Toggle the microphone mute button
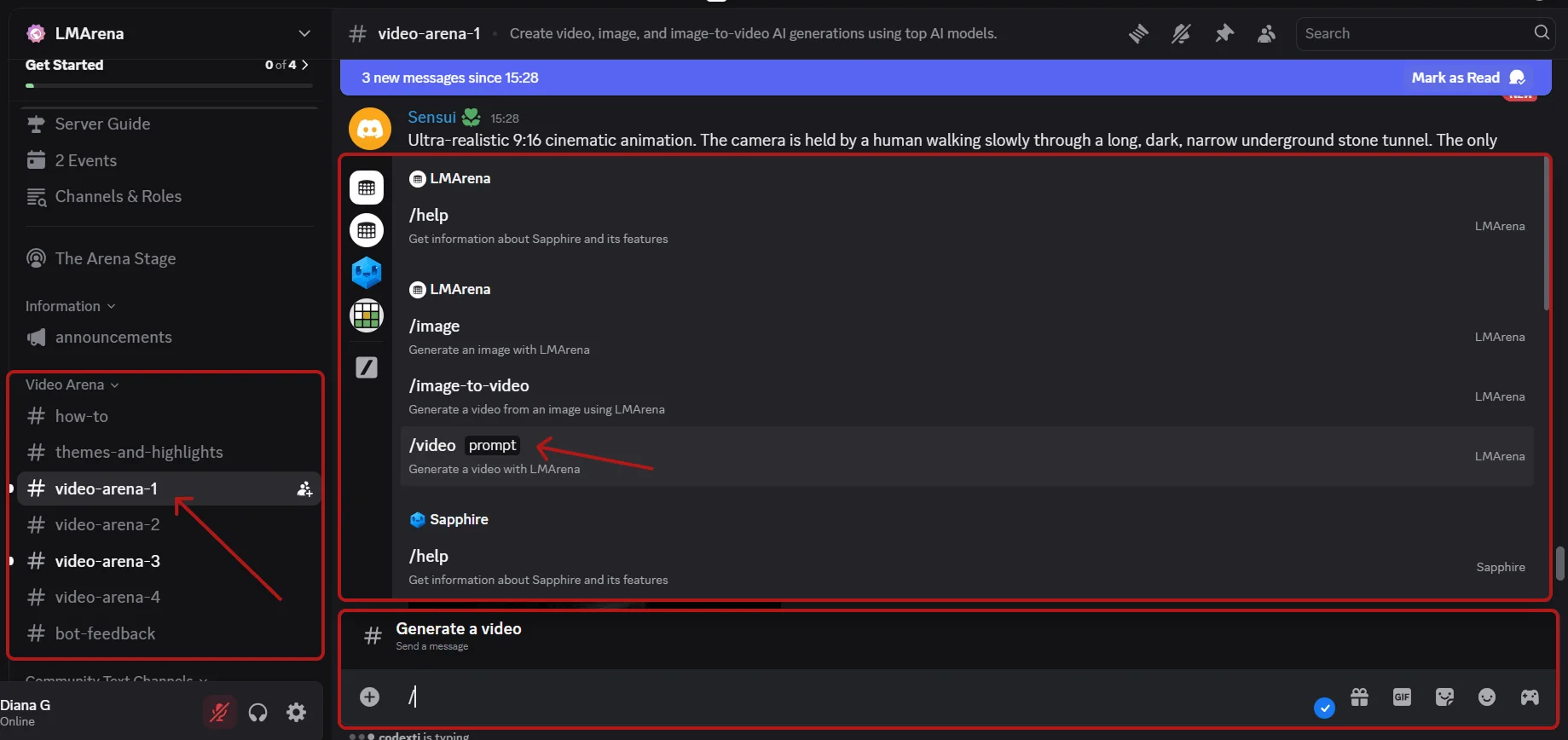 tap(219, 712)
